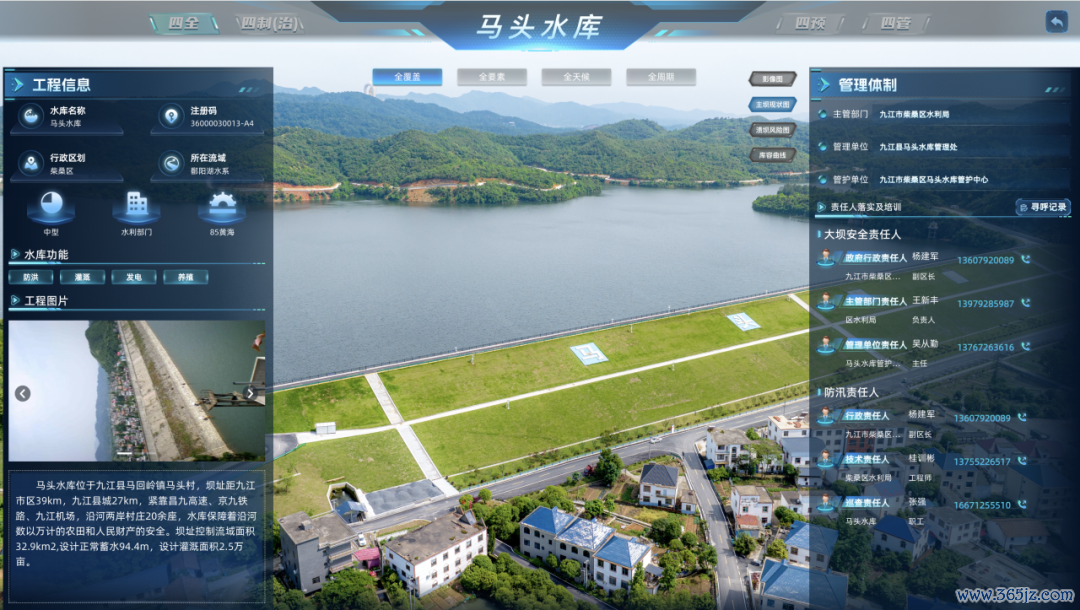The height and width of the screenshot is (610, 1080).
Task: Open the 四管 top tab
Action: 895,23
